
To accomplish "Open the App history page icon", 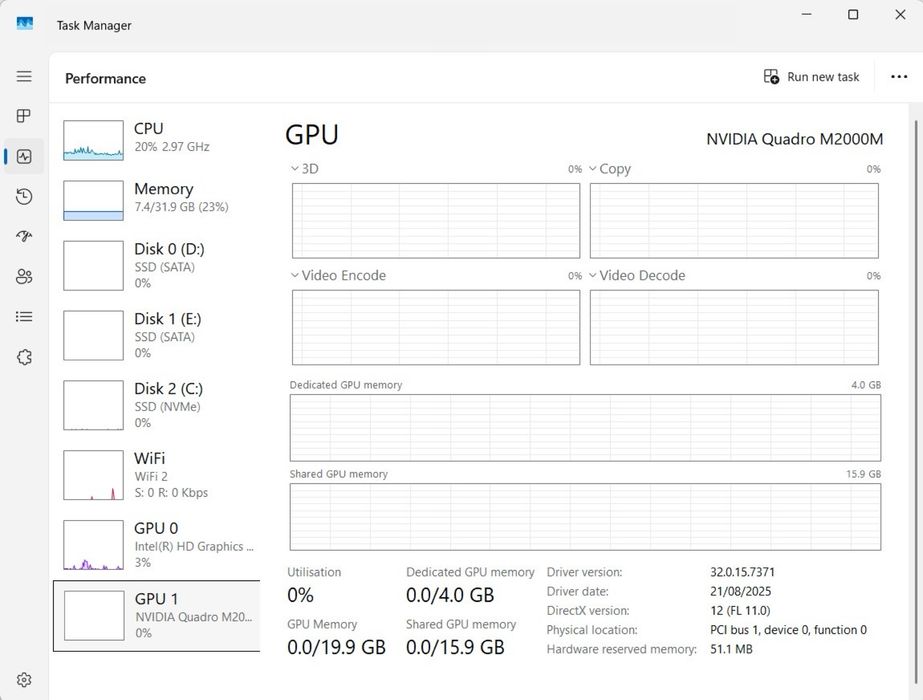I will (x=24, y=197).
